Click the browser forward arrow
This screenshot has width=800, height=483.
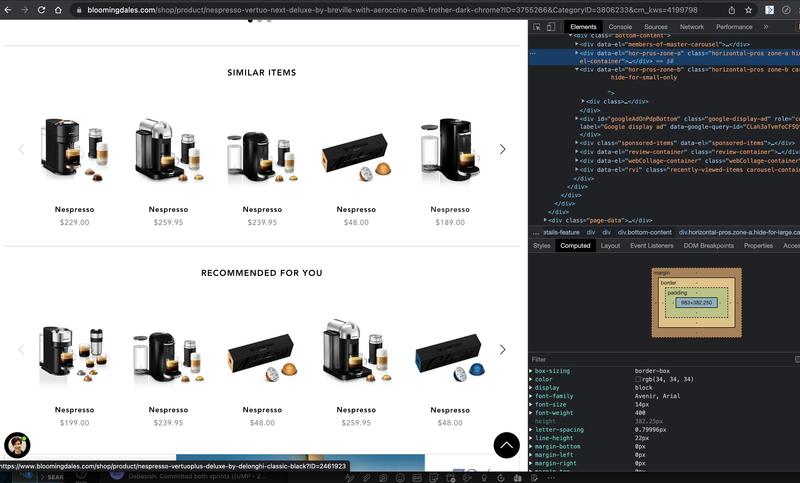pos(24,10)
